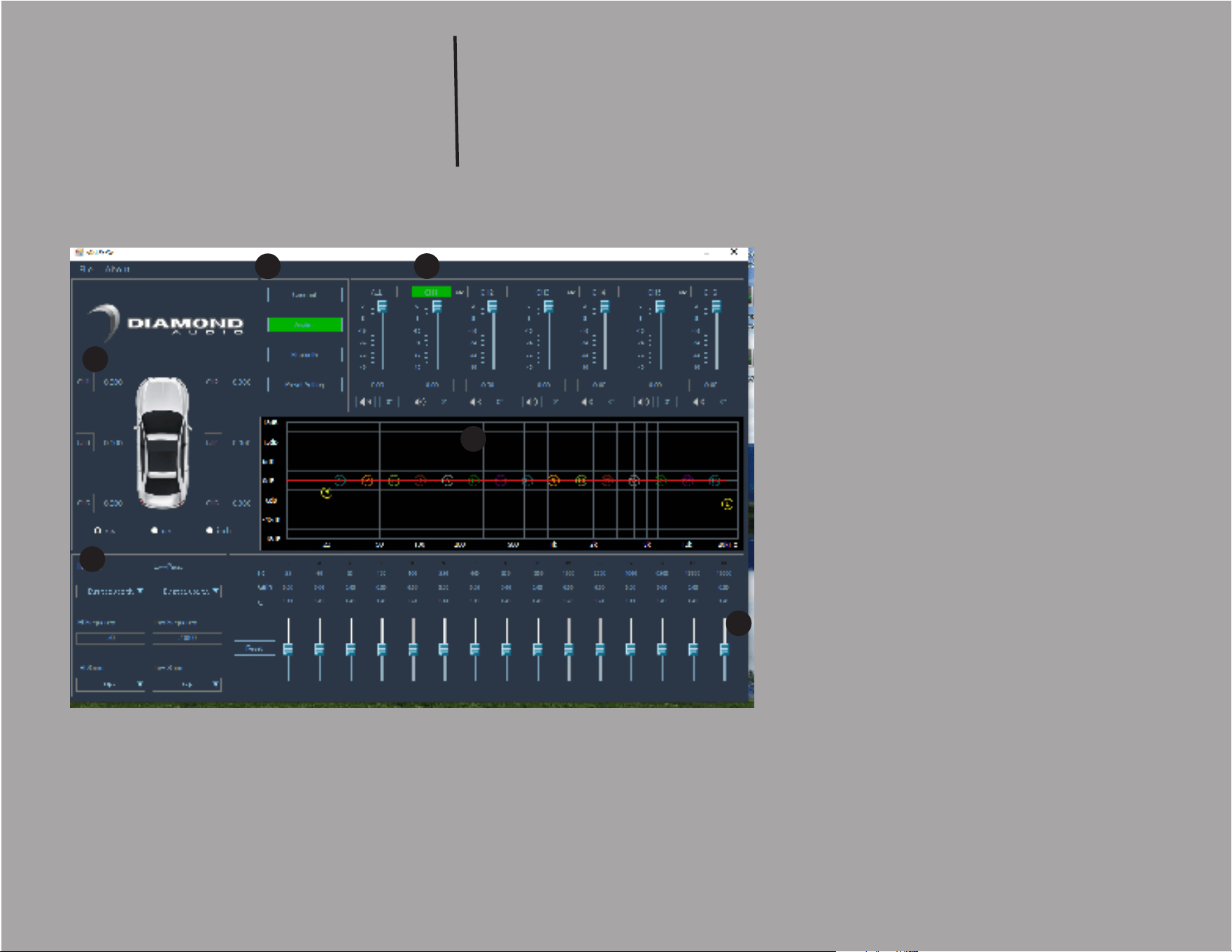Toggle the link between CH3 and CH4
This screenshot has height=952, width=1232.
pyautogui.click(x=572, y=292)
